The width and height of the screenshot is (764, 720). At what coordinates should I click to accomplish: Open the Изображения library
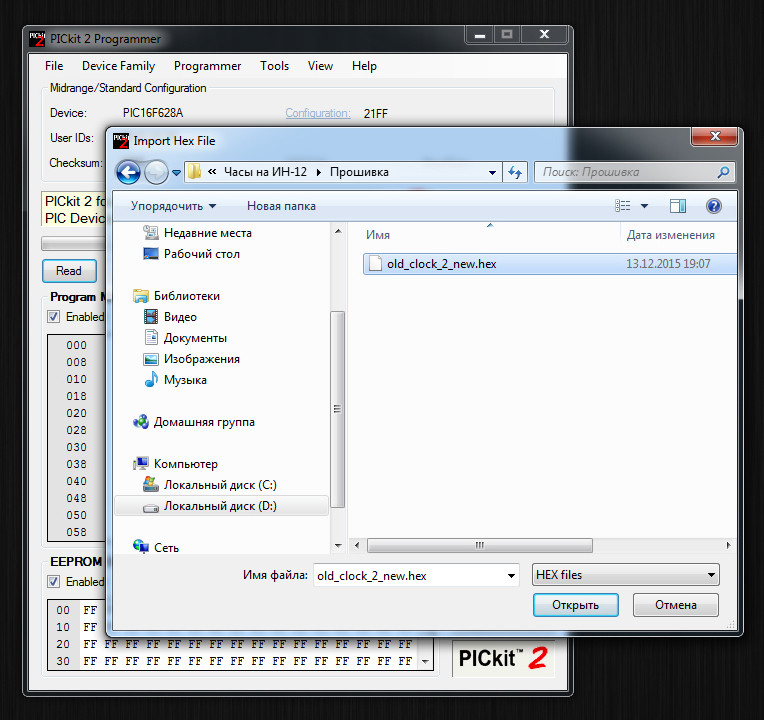202,359
